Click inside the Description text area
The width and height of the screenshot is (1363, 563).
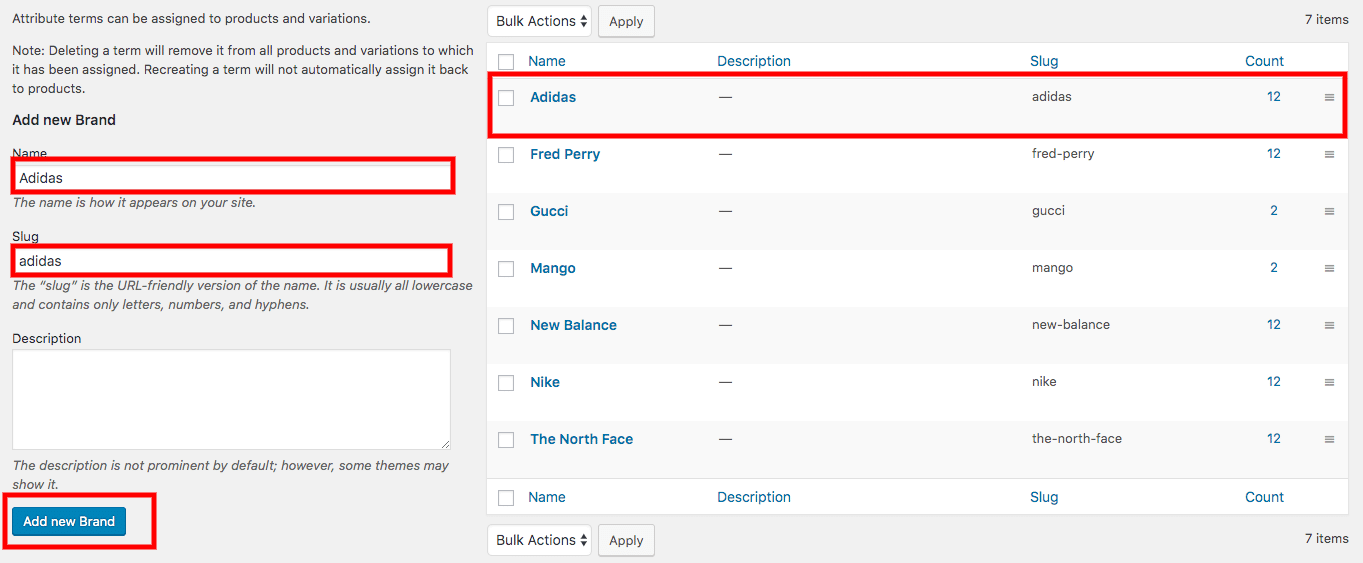[231, 399]
